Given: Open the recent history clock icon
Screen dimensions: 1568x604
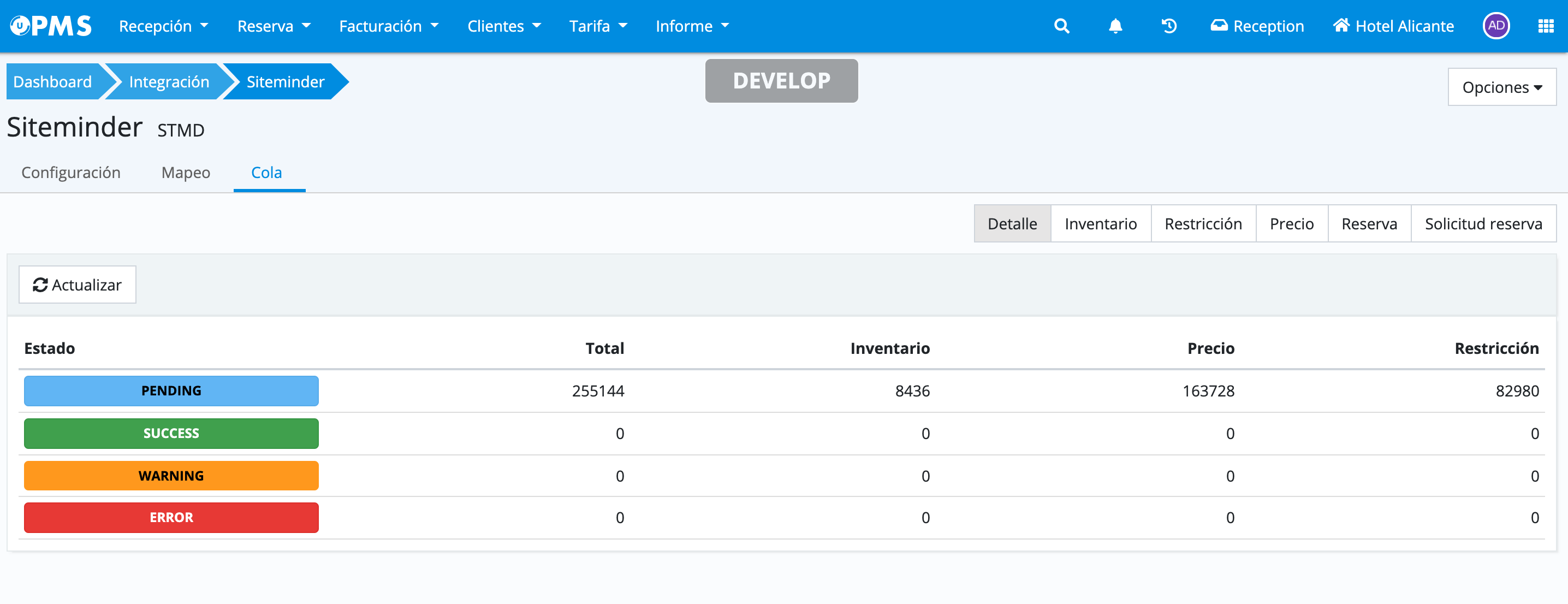Looking at the screenshot, I should point(1169,26).
